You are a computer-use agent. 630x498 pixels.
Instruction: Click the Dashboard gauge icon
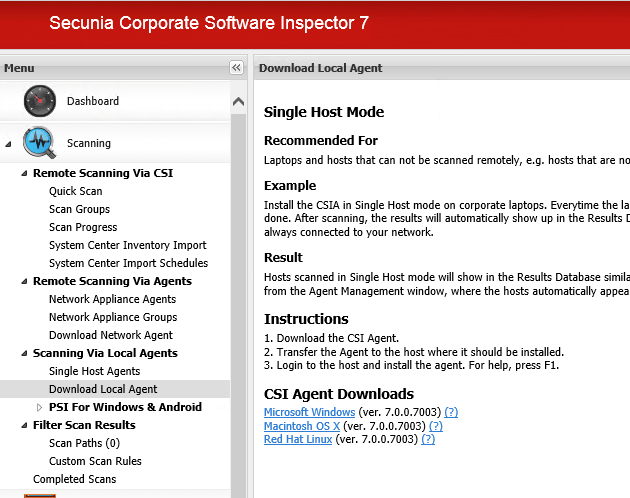(x=40, y=101)
